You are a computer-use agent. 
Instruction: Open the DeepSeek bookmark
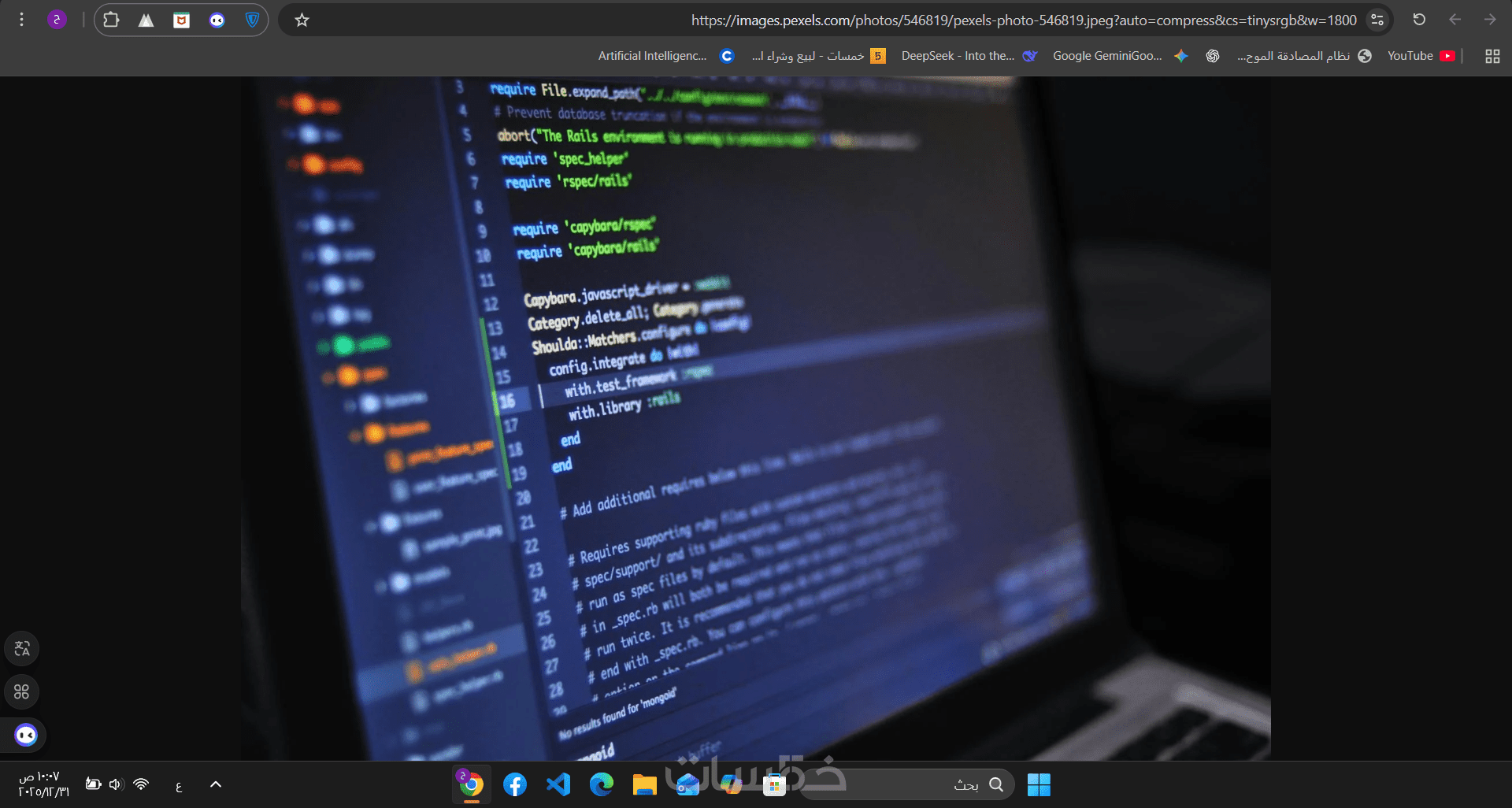pyautogui.click(x=969, y=56)
